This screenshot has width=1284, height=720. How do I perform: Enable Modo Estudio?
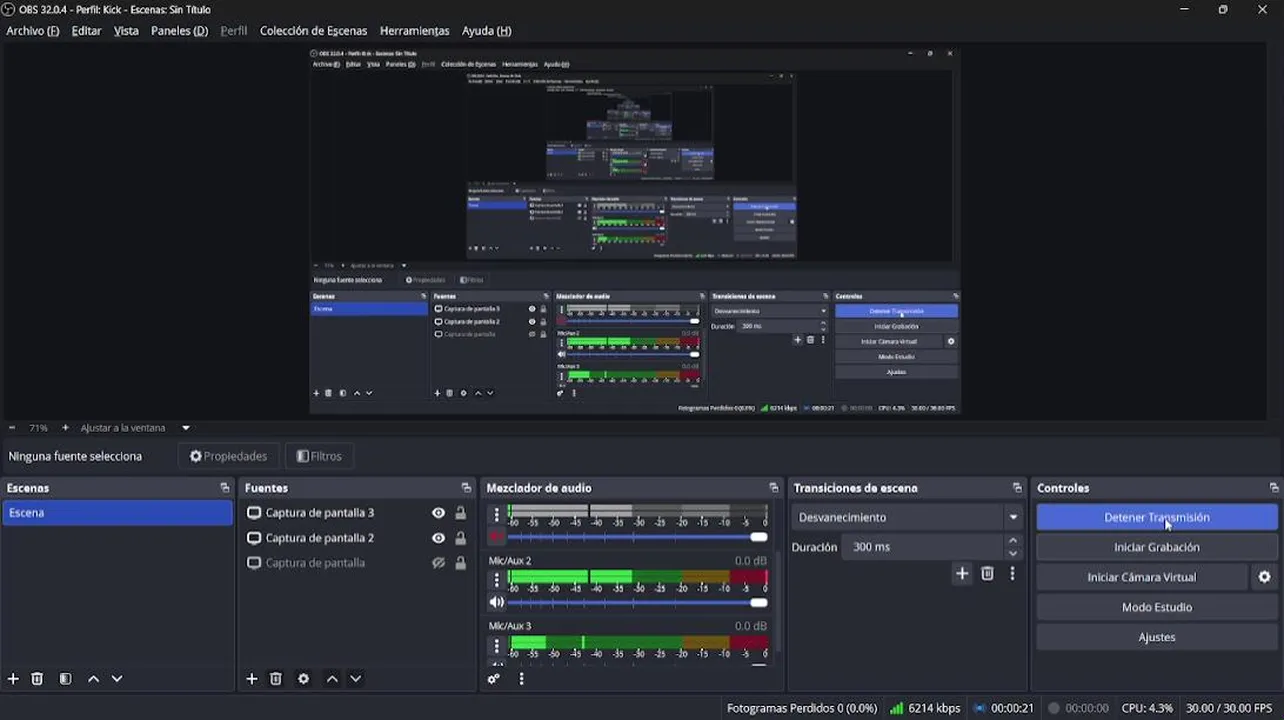pyautogui.click(x=1157, y=607)
